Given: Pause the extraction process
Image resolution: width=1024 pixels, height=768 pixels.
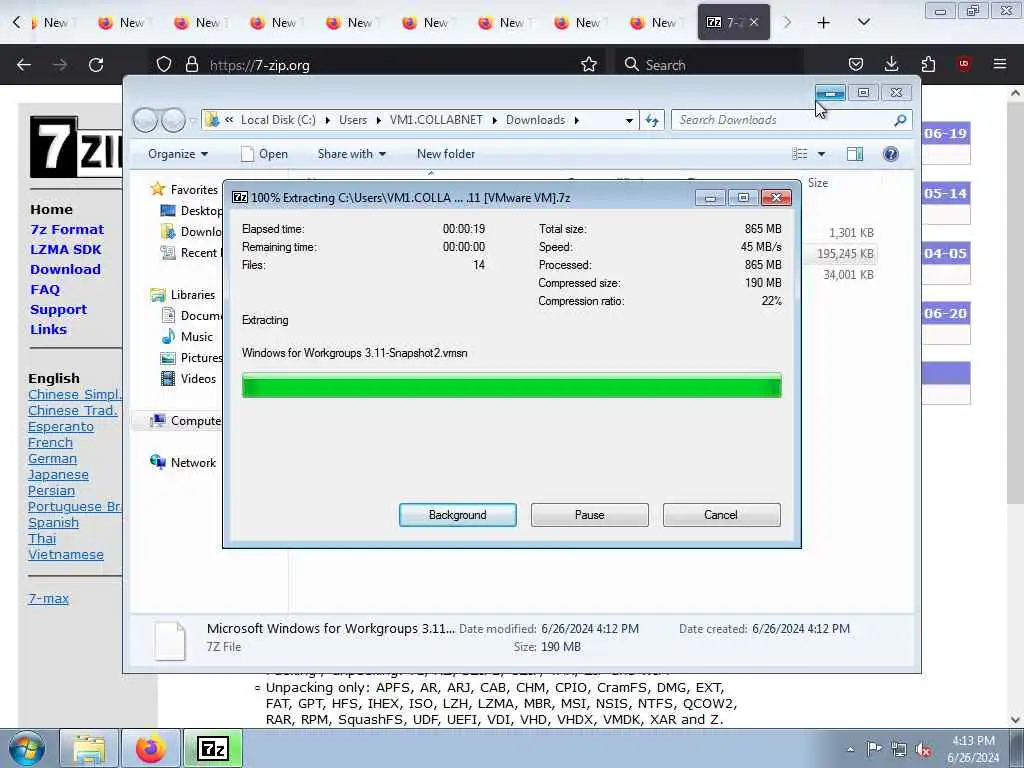Looking at the screenshot, I should coord(589,515).
